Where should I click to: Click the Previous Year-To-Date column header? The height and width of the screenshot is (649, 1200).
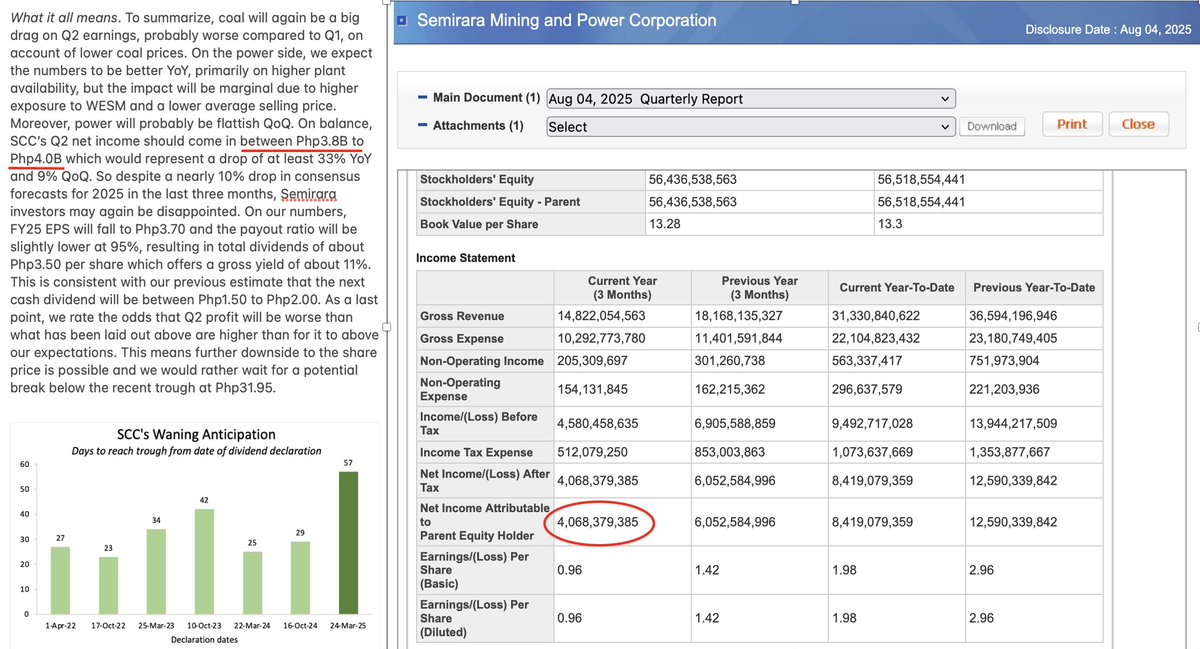point(1034,288)
